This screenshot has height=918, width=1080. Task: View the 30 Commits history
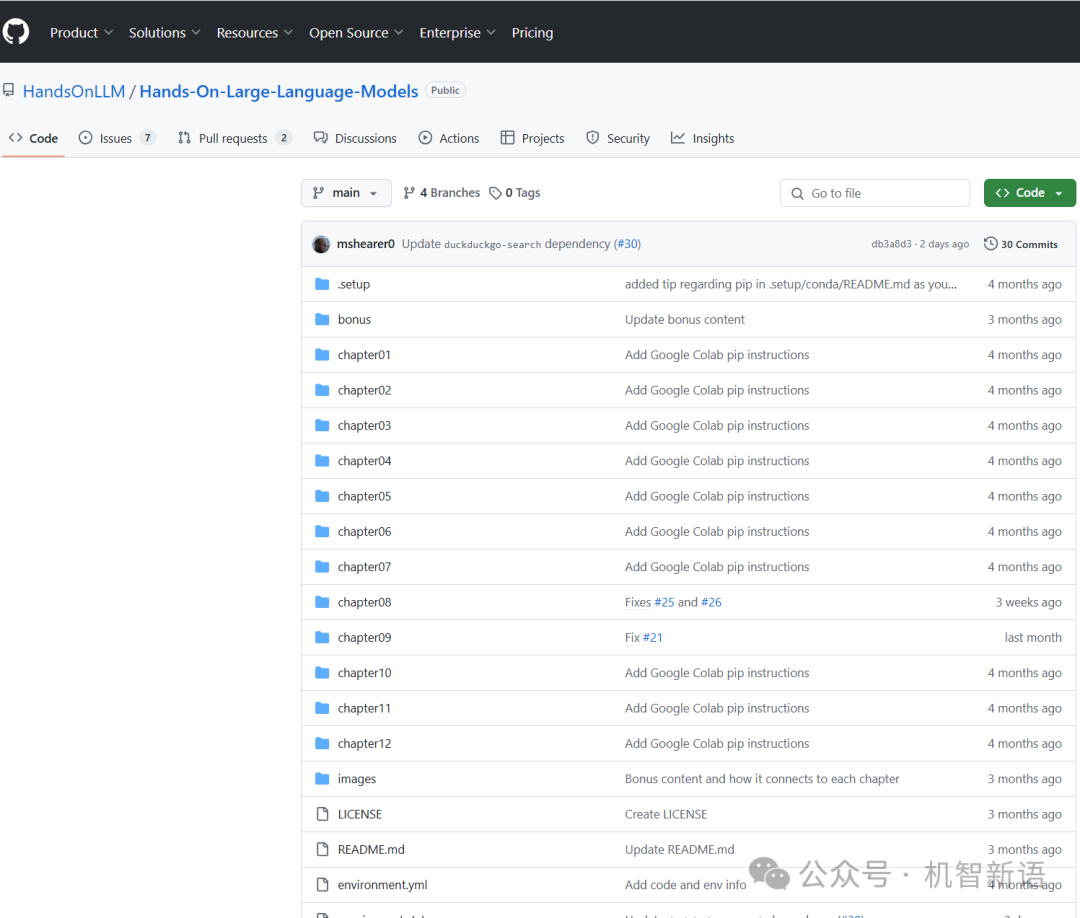(1021, 244)
